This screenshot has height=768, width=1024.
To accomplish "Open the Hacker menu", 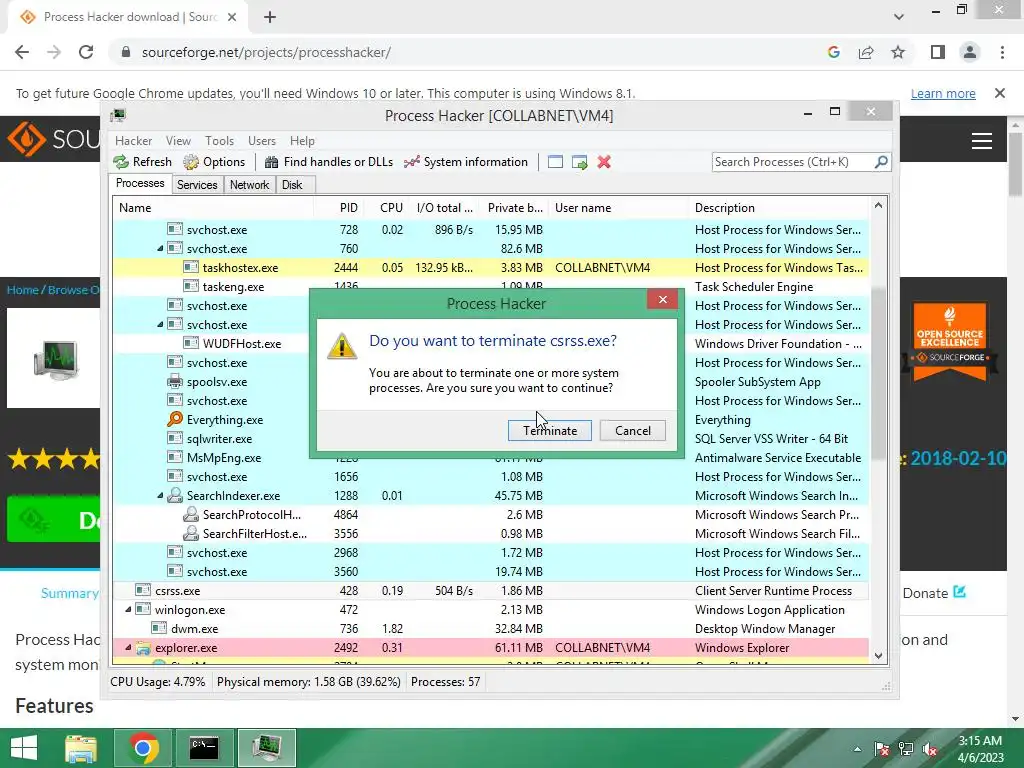I will pos(133,140).
